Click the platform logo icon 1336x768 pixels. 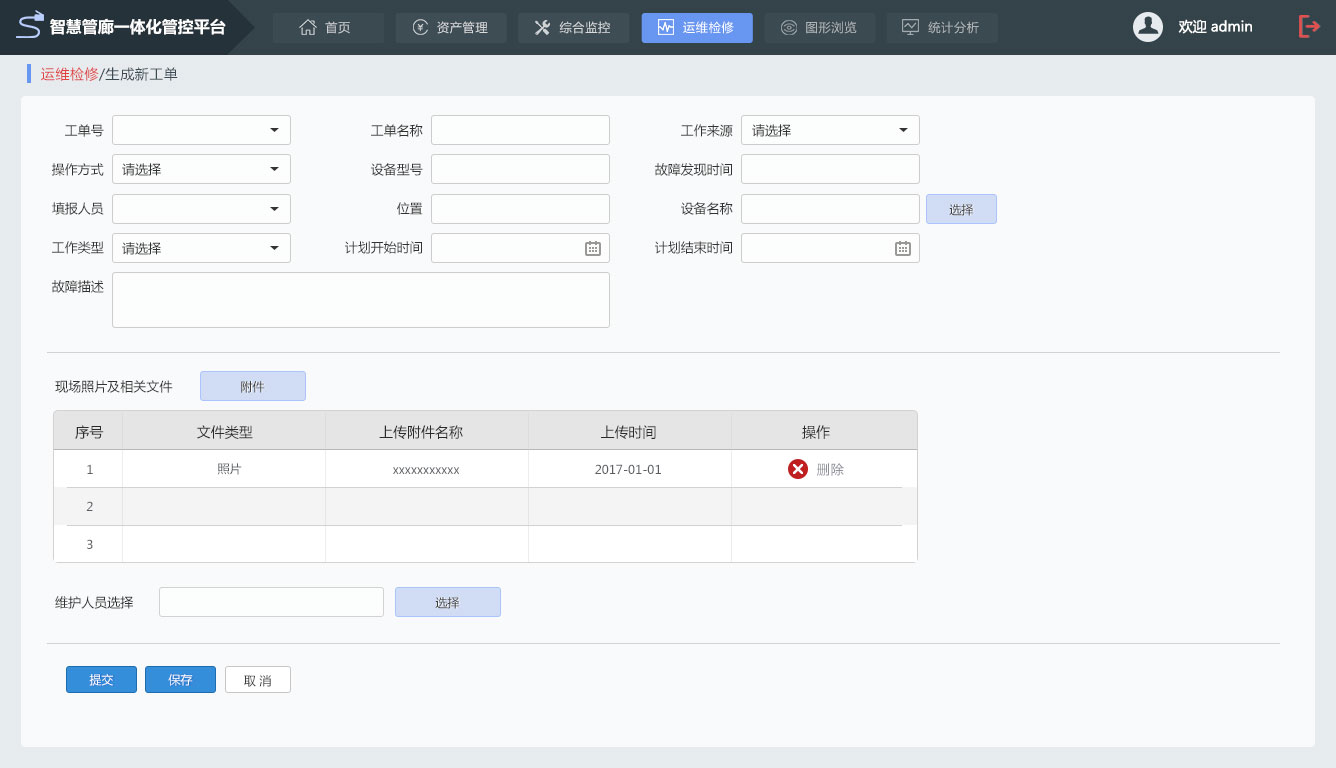click(30, 25)
